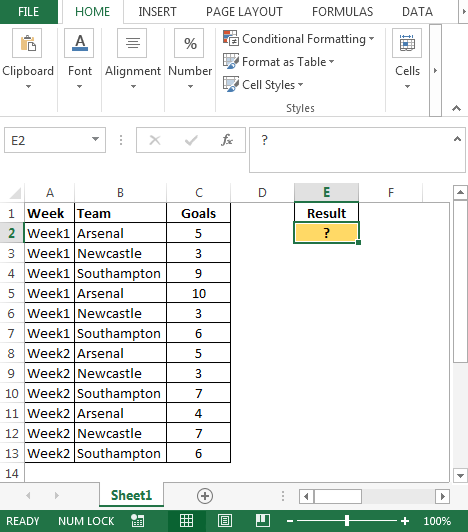Click the Insert Function fx icon
Image resolution: width=468 pixels, height=532 pixels.
(227, 140)
